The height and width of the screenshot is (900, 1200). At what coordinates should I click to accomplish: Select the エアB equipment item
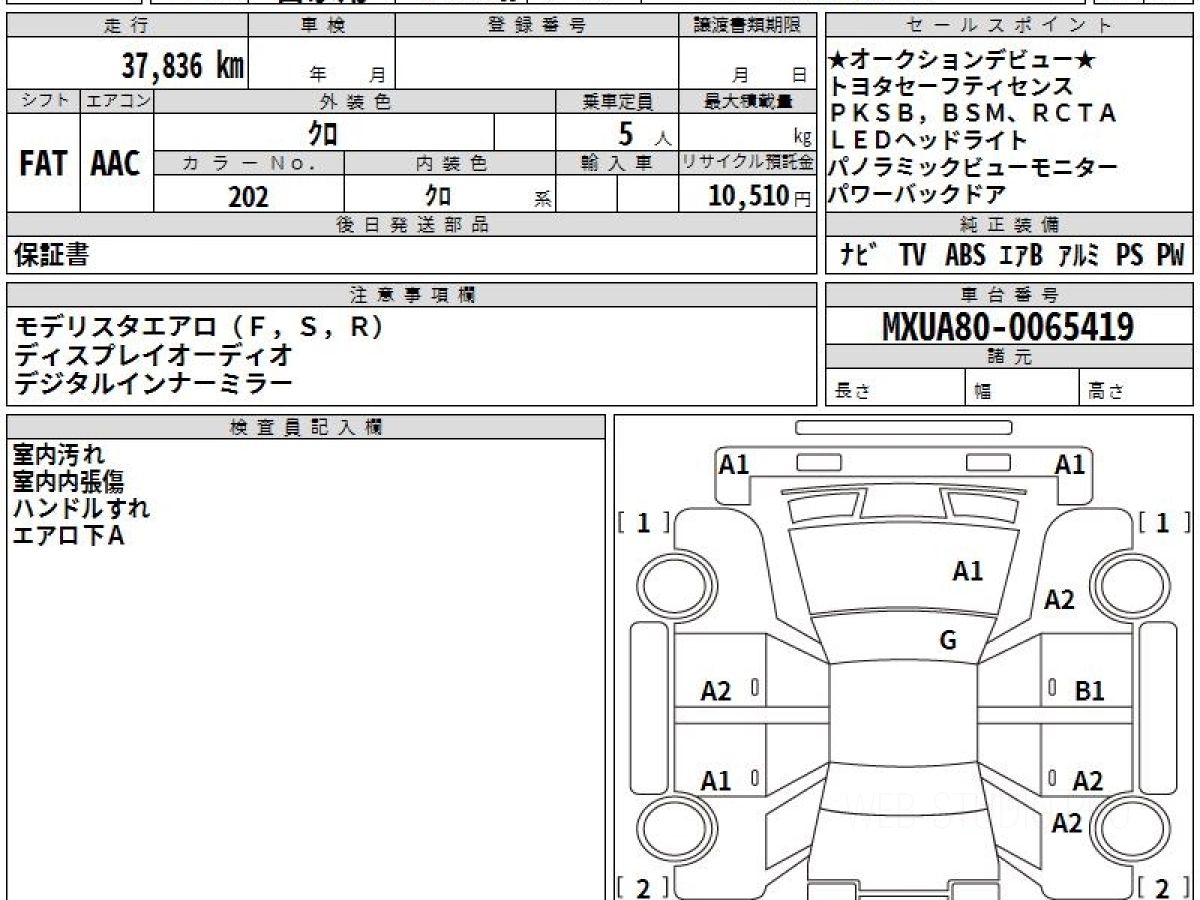coord(1020,255)
